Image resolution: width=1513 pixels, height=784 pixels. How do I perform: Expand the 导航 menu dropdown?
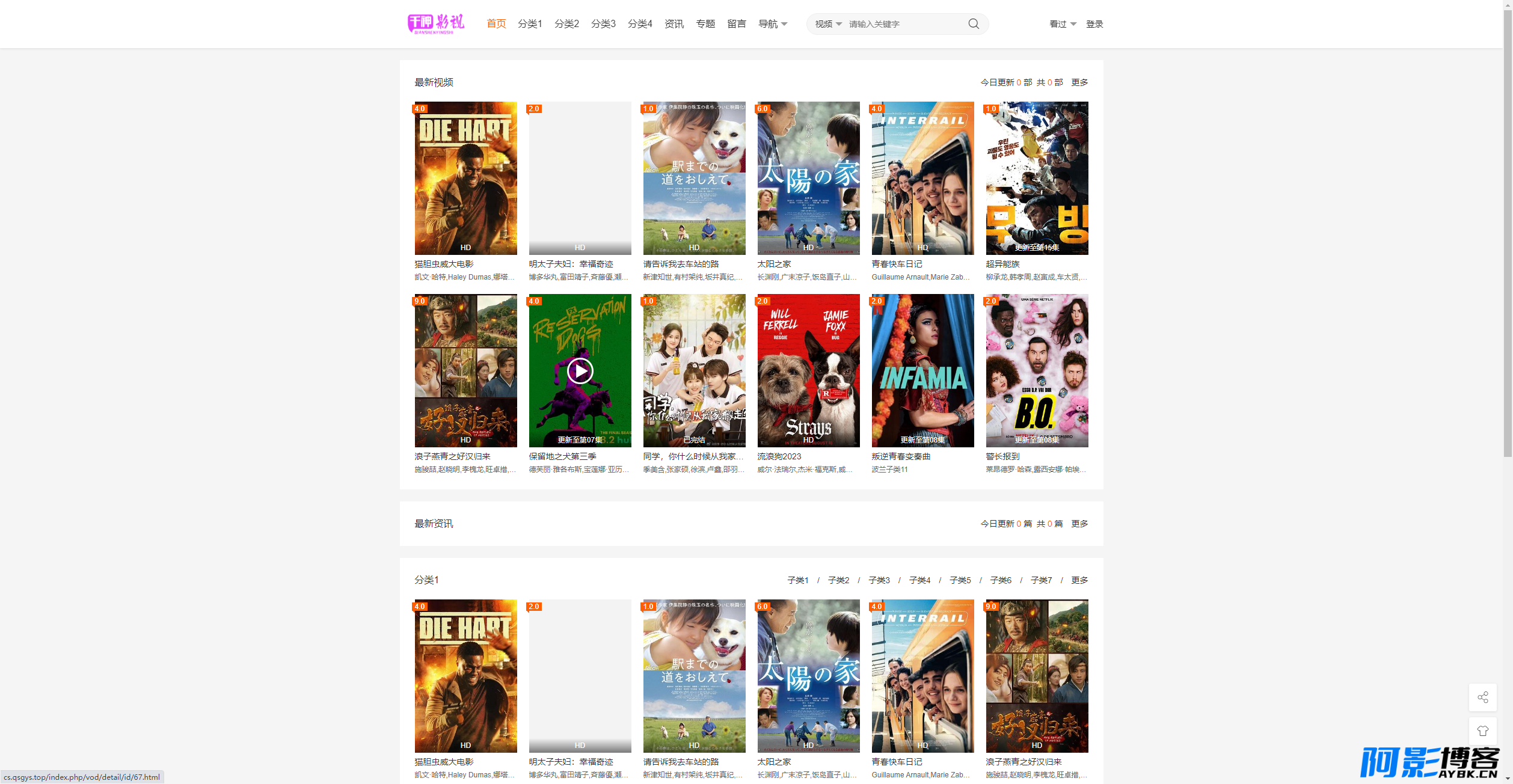coord(773,24)
